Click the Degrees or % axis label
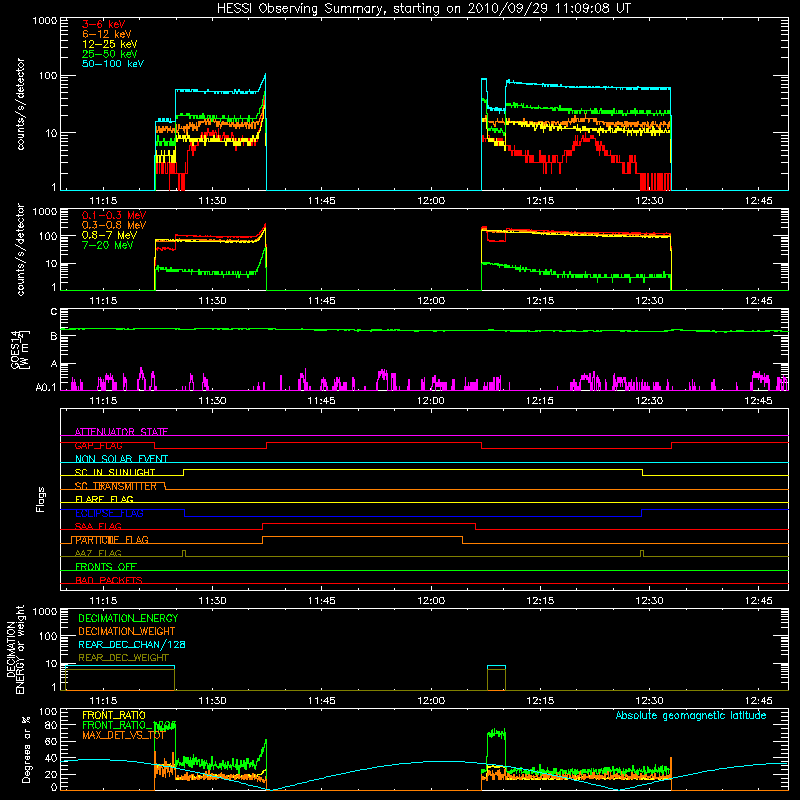Screen dimensions: 800x800 [26, 749]
